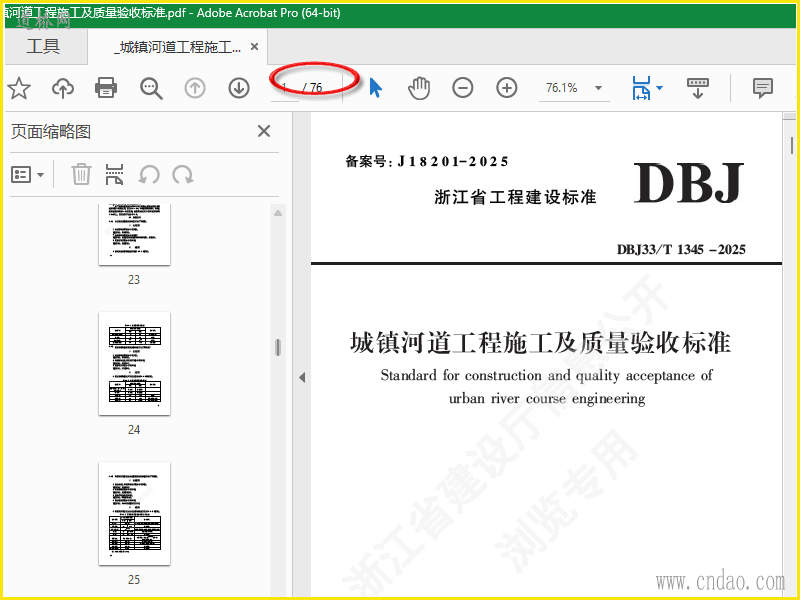Rotate page counterclockwise

pos(149,175)
